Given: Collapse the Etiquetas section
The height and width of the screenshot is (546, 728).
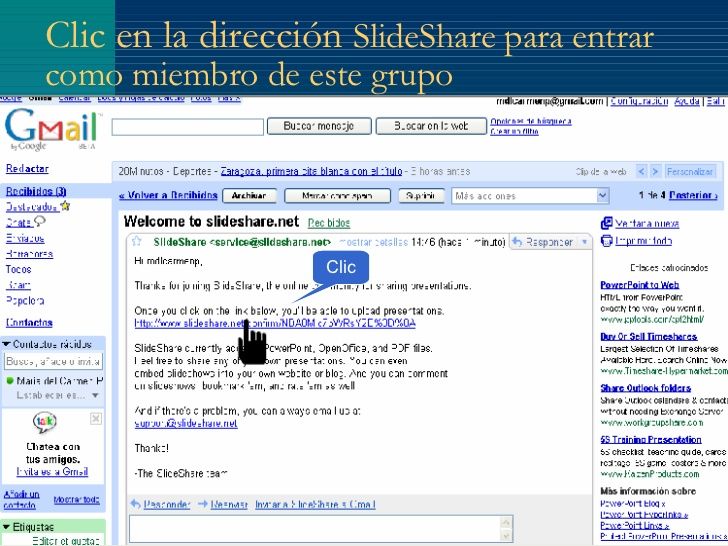Looking at the screenshot, I should click(6, 527).
